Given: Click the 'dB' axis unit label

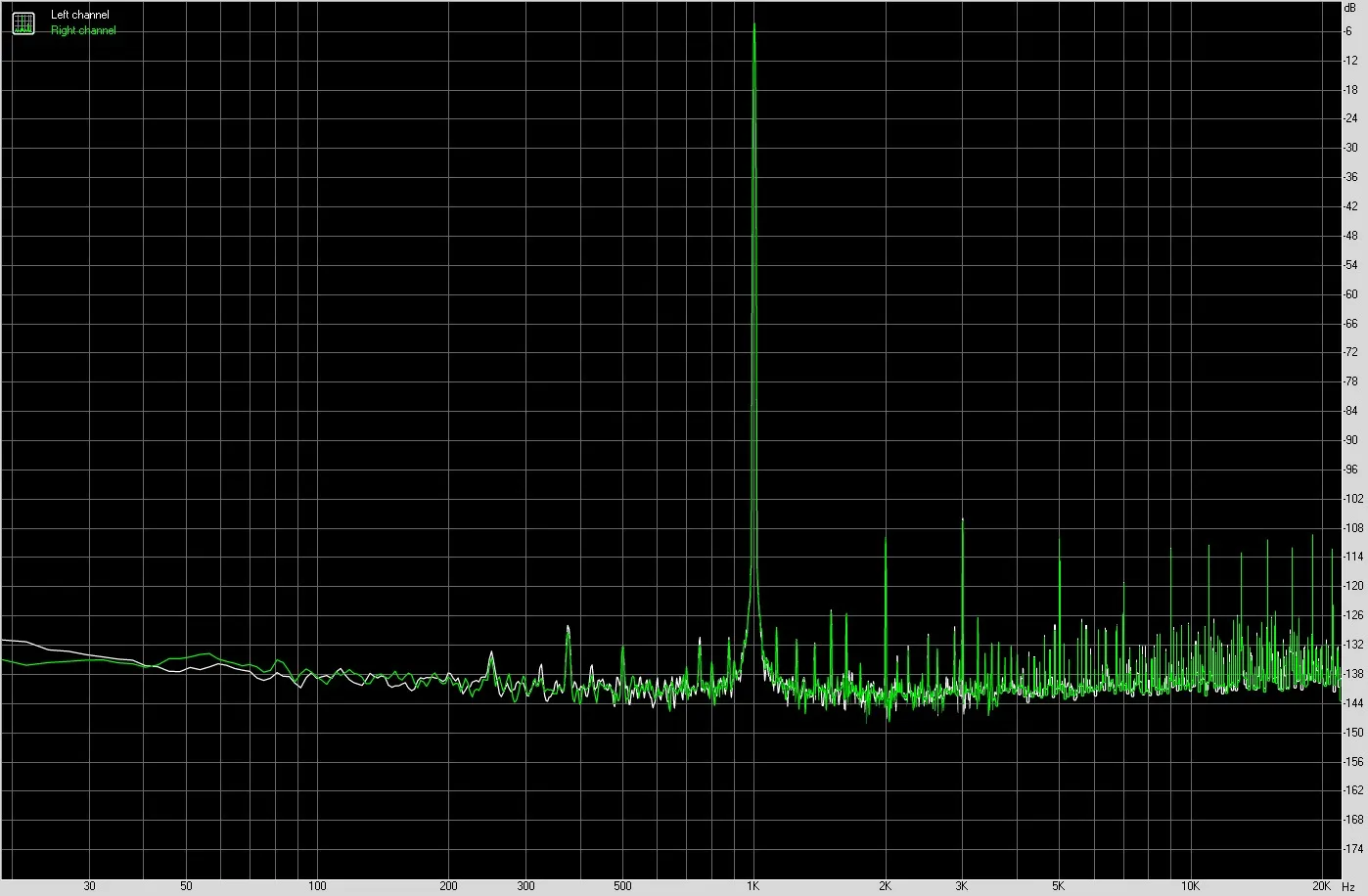Looking at the screenshot, I should pyautogui.click(x=1351, y=7).
